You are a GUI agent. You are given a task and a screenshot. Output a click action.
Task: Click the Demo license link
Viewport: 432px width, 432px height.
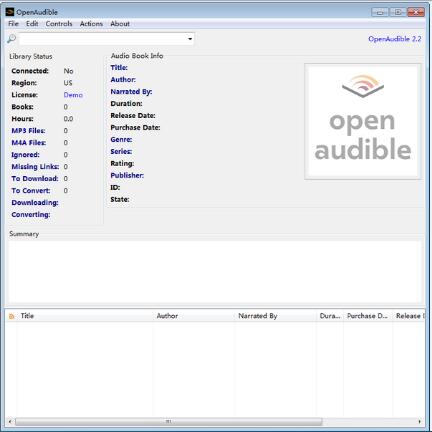pyautogui.click(x=73, y=95)
